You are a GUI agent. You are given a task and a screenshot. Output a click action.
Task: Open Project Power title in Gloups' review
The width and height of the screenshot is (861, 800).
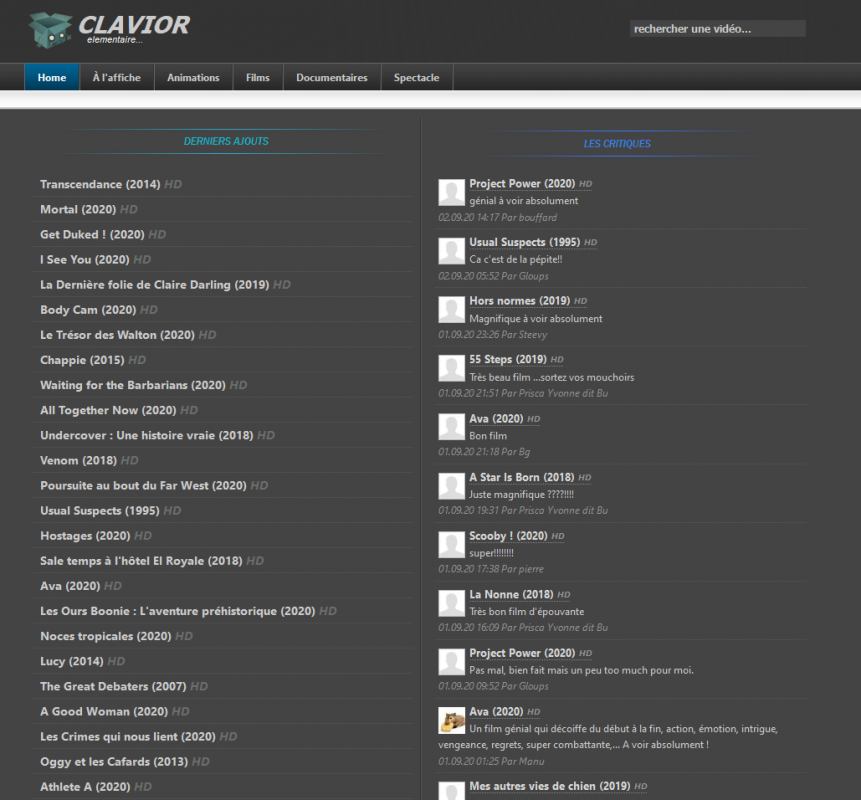point(522,653)
